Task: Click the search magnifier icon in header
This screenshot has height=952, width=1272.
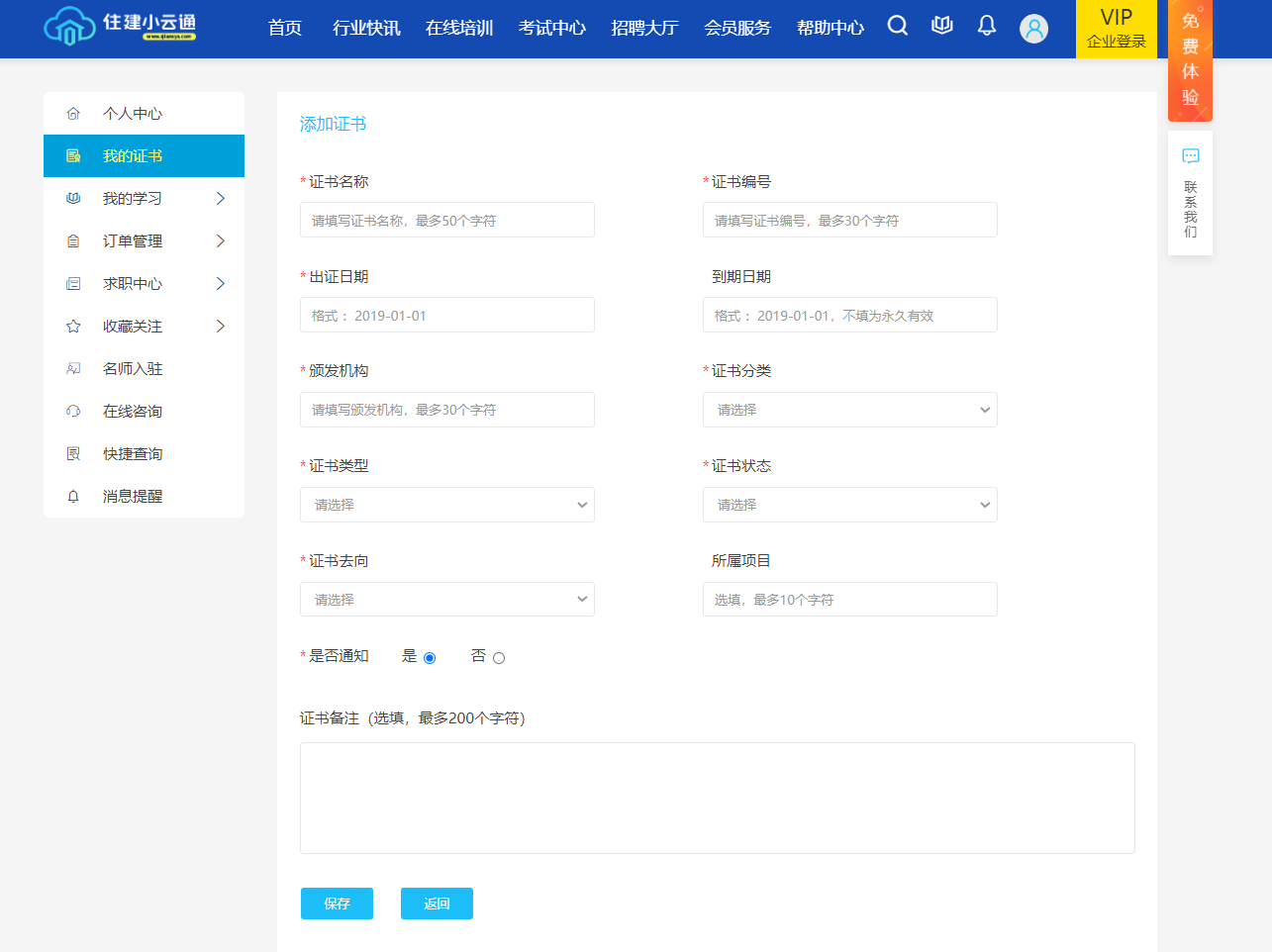Action: pyautogui.click(x=897, y=26)
